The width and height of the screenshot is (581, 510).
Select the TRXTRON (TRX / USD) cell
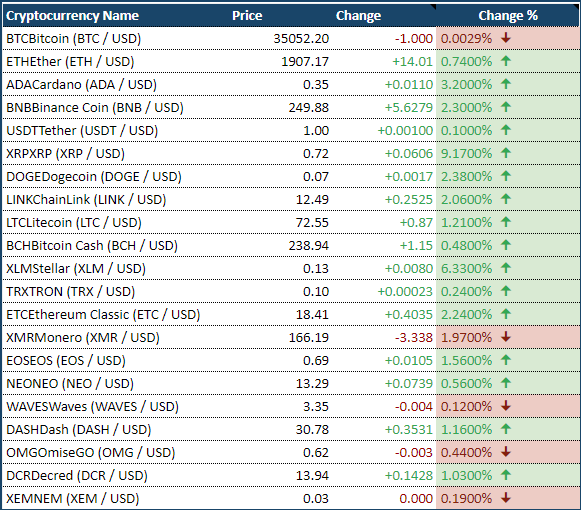point(71,291)
